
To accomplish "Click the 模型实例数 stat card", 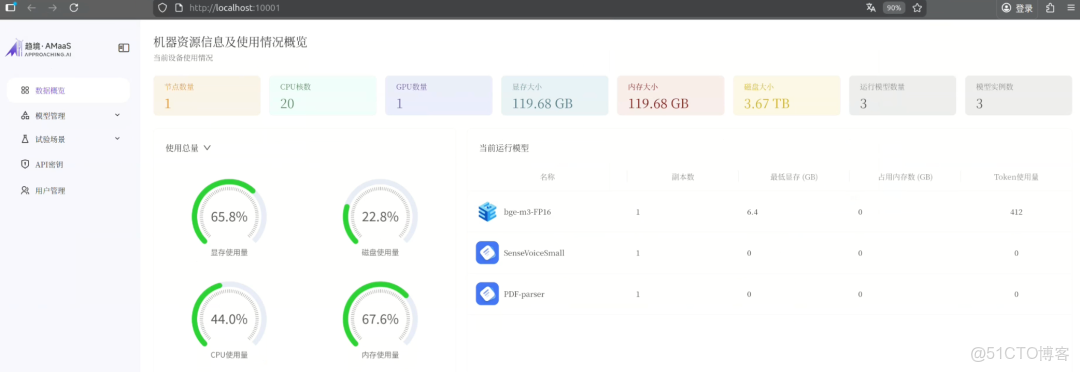I will tap(1019, 96).
